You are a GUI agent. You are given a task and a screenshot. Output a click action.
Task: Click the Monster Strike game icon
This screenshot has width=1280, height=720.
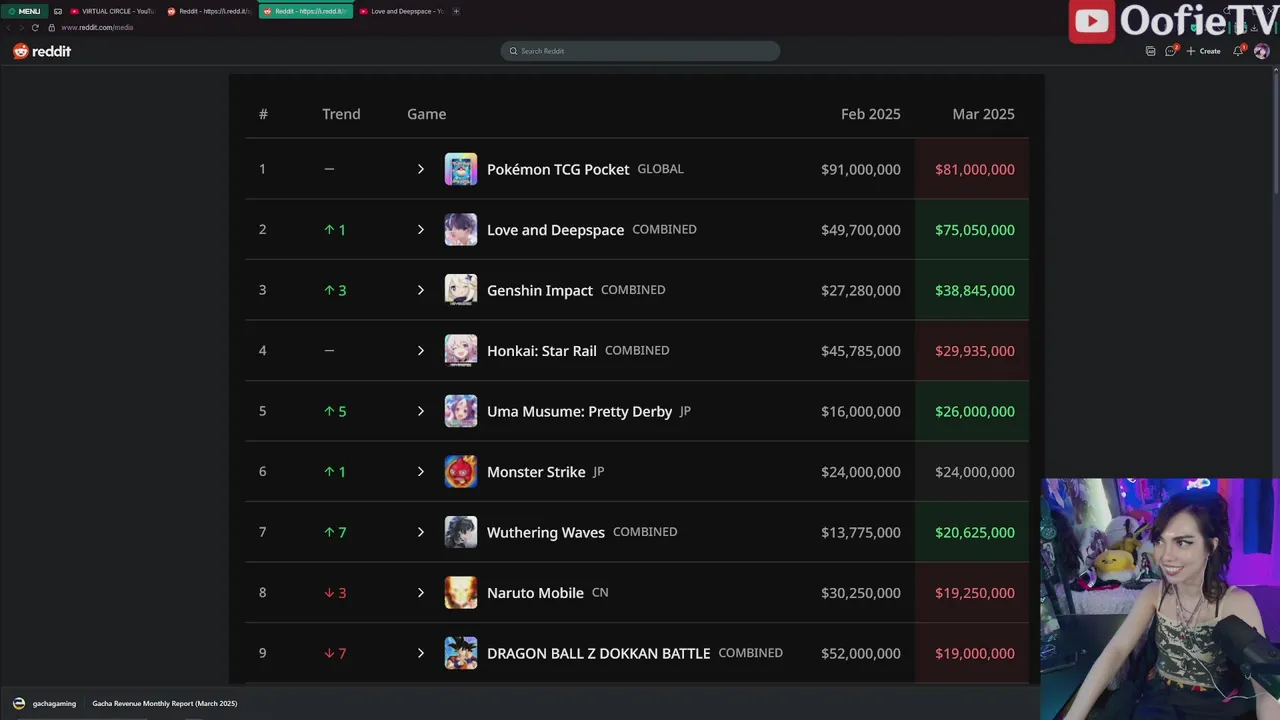[x=461, y=472]
